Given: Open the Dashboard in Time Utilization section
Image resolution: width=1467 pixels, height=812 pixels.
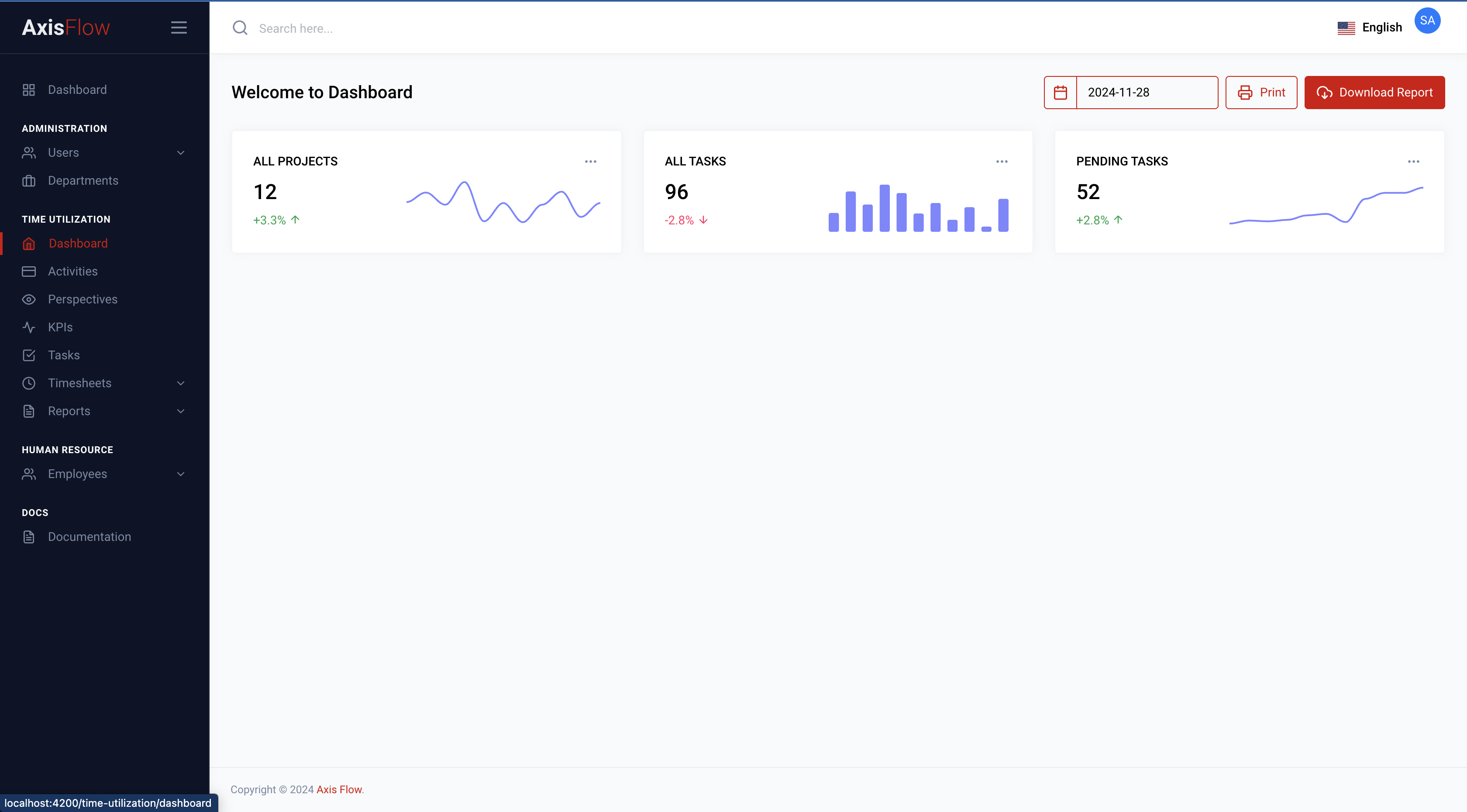Looking at the screenshot, I should [77, 243].
